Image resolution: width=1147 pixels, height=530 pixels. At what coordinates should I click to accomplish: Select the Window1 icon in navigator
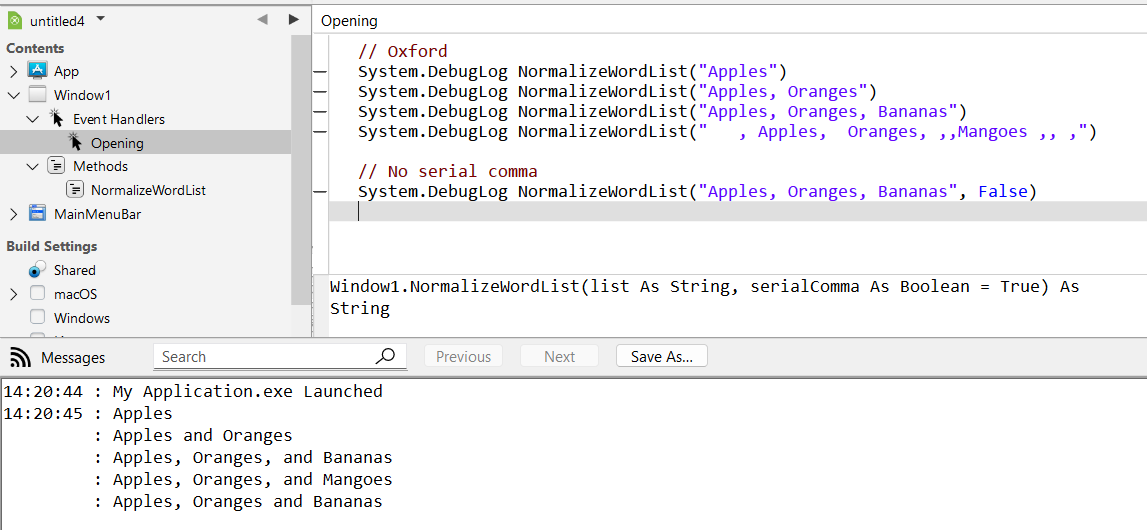(38, 95)
